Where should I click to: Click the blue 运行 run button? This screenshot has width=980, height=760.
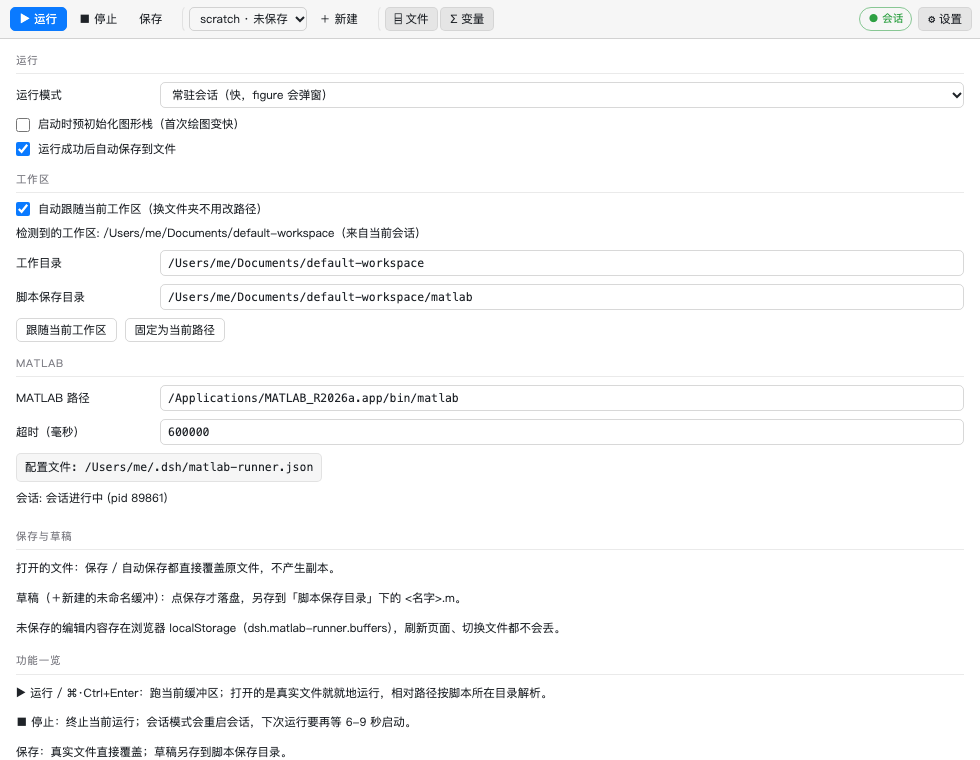click(x=38, y=19)
